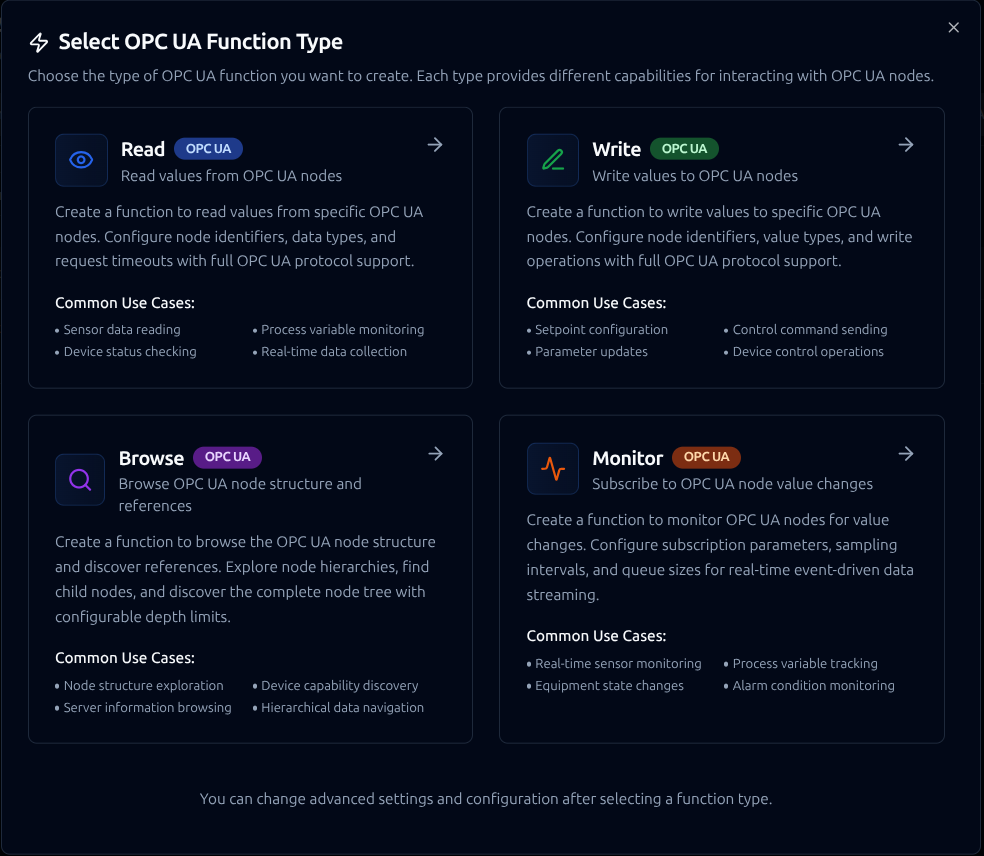Click the arrow on the Write card
984x856 pixels.
point(906,145)
